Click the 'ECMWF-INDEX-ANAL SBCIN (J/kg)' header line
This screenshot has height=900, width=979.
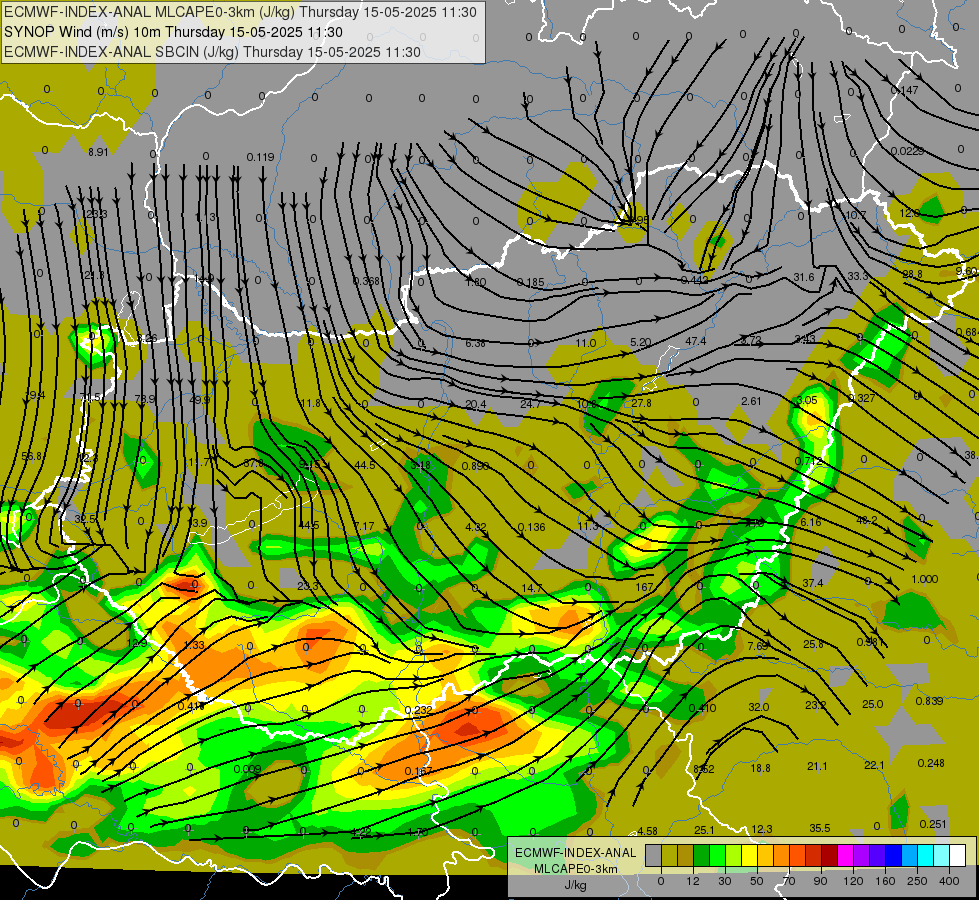tap(212, 52)
